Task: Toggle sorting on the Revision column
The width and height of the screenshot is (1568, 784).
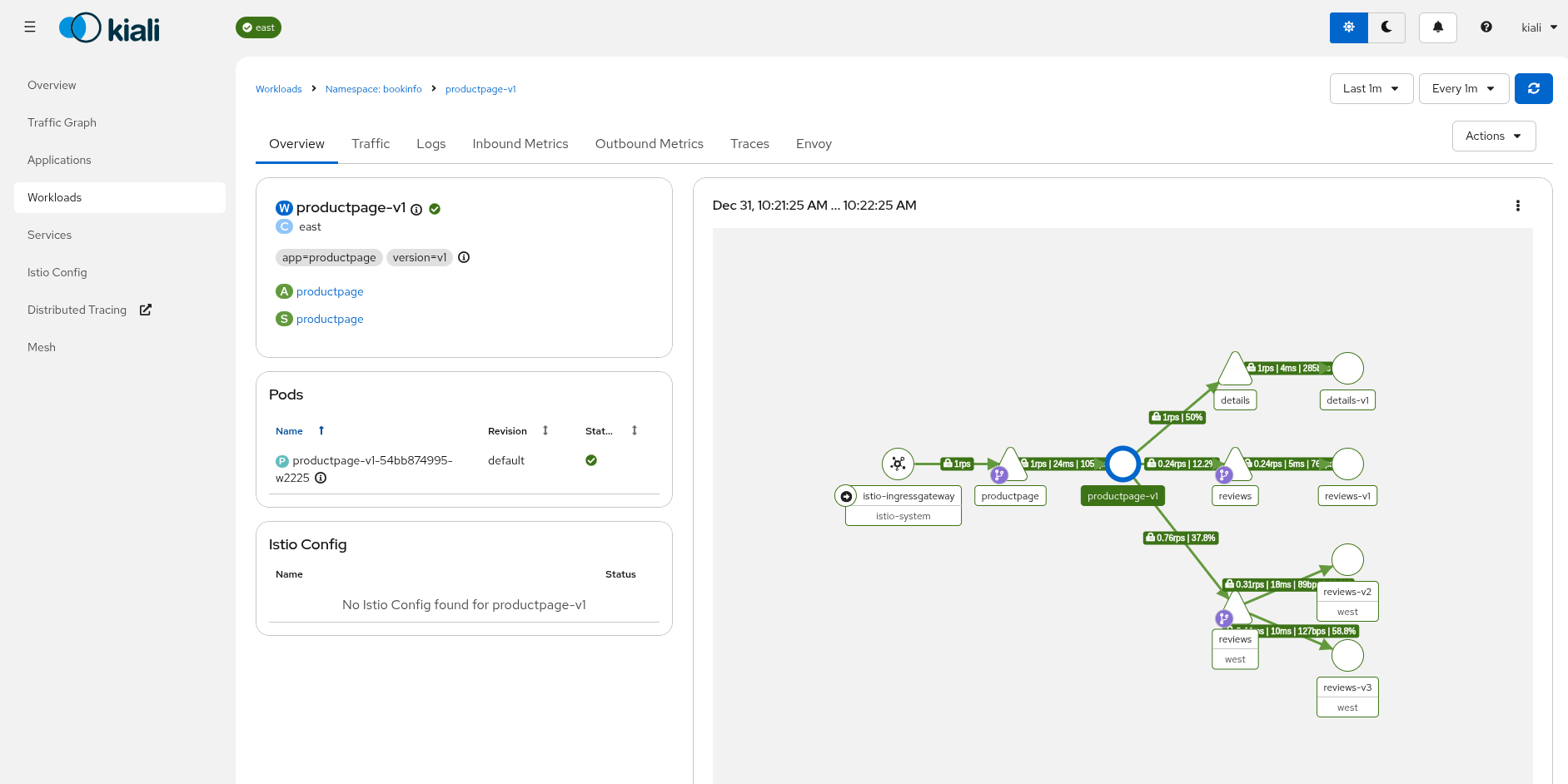Action: click(545, 430)
